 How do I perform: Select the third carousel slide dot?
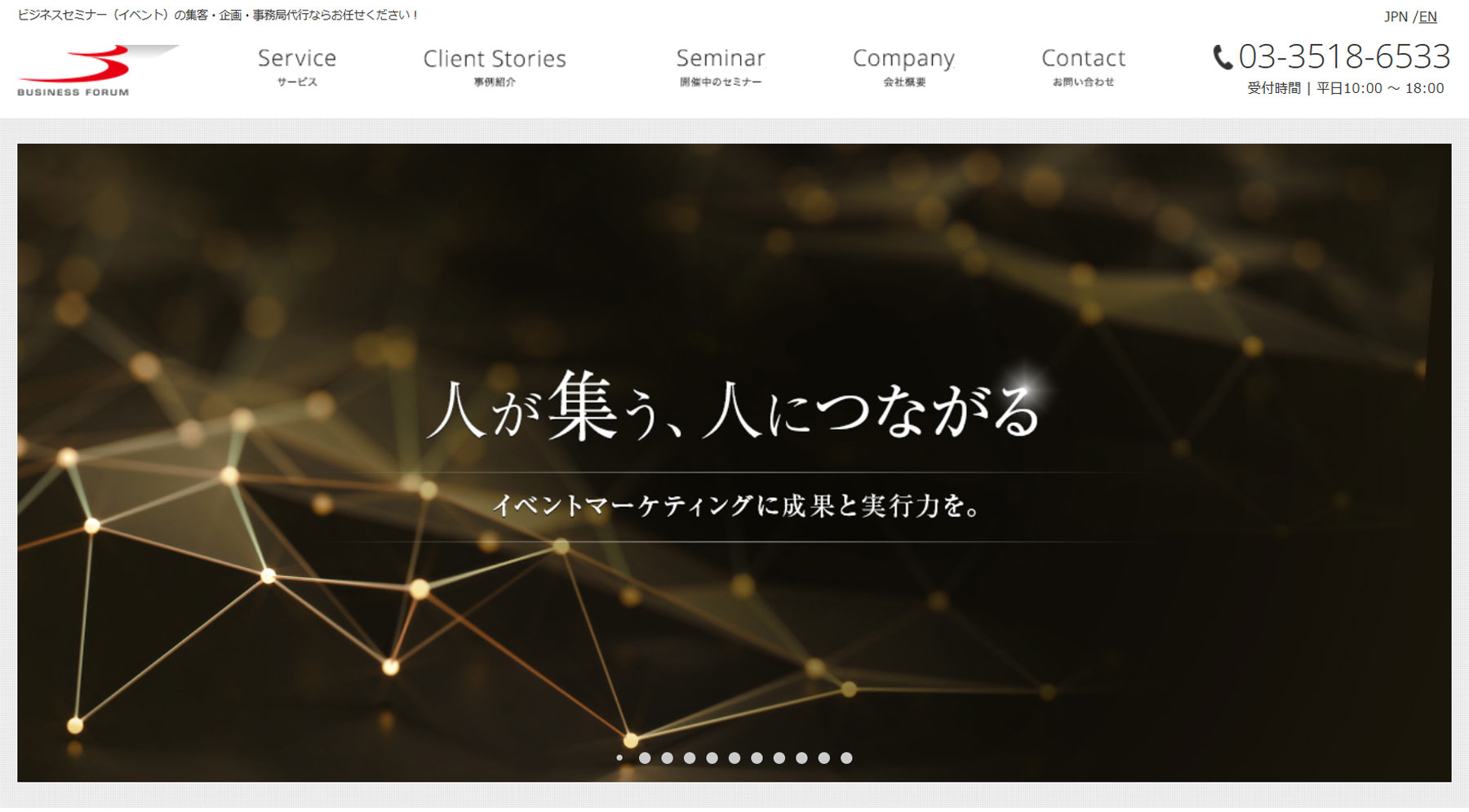pos(667,758)
